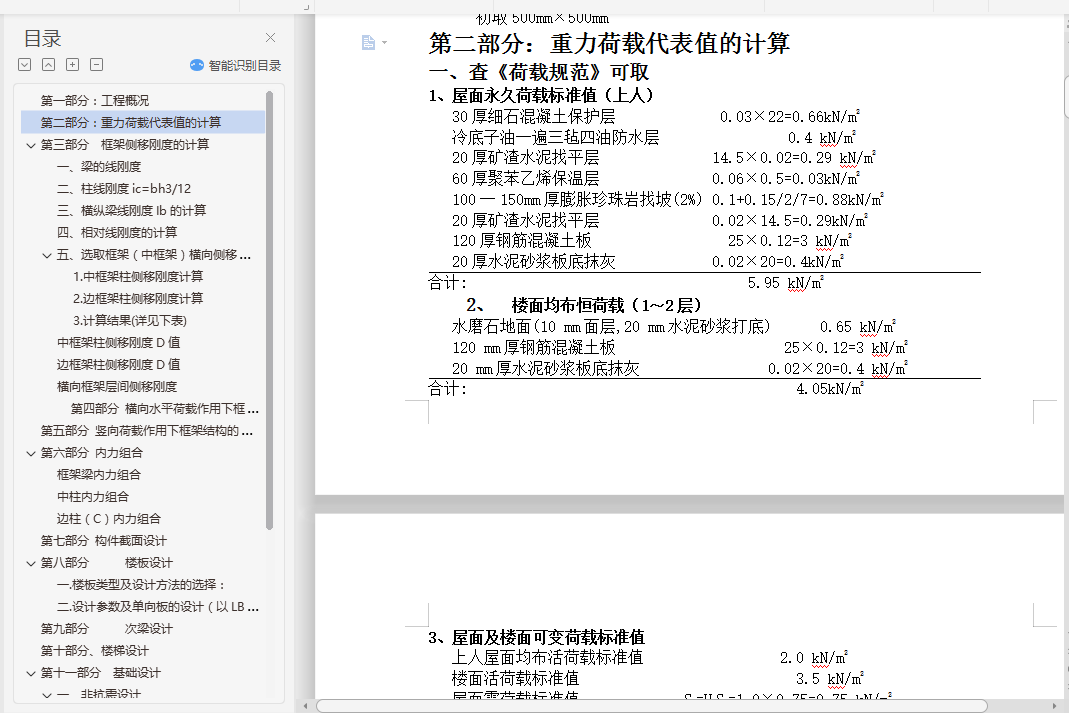This screenshot has height=713, width=1069.
Task: Go to 边框架柱侧移刚度 D 值
Action: tap(119, 365)
